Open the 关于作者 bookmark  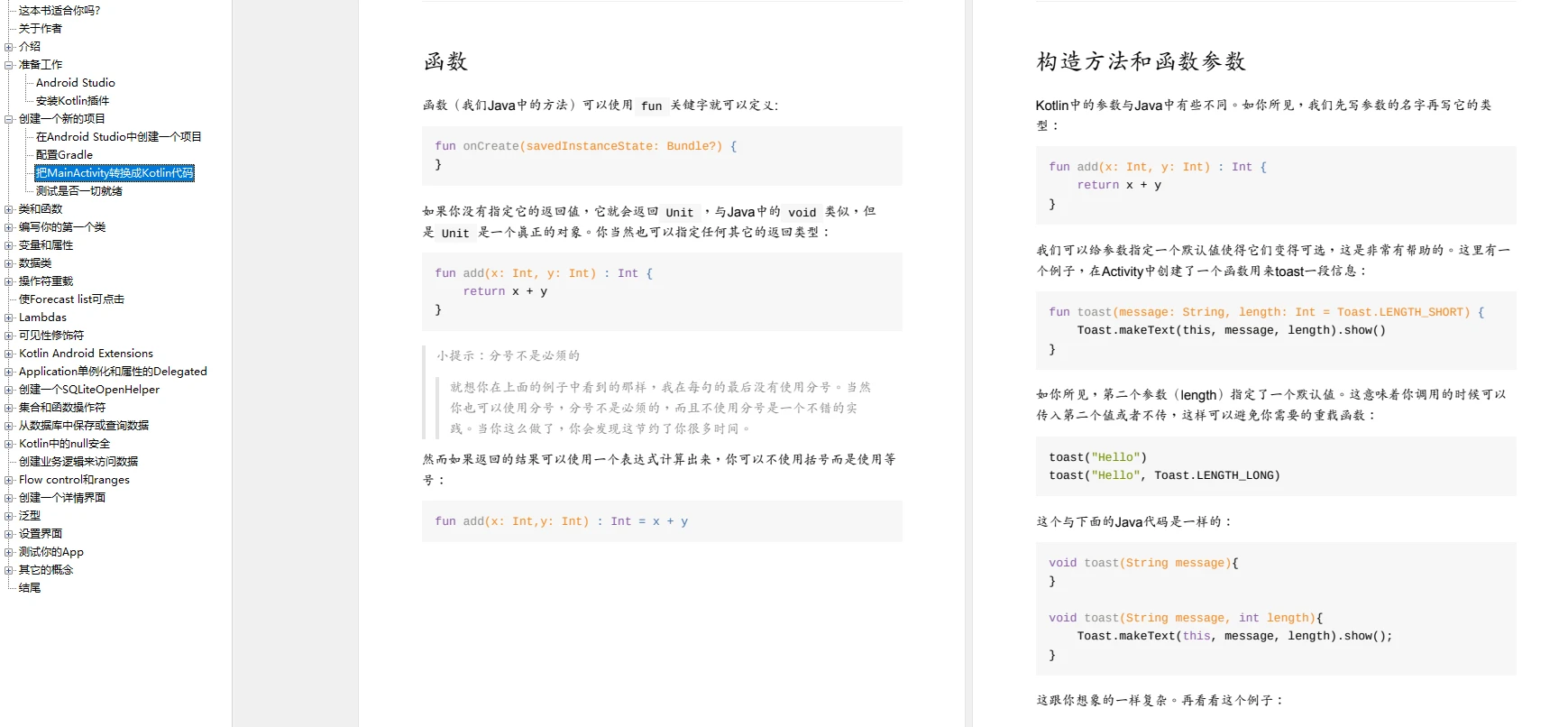pos(41,29)
